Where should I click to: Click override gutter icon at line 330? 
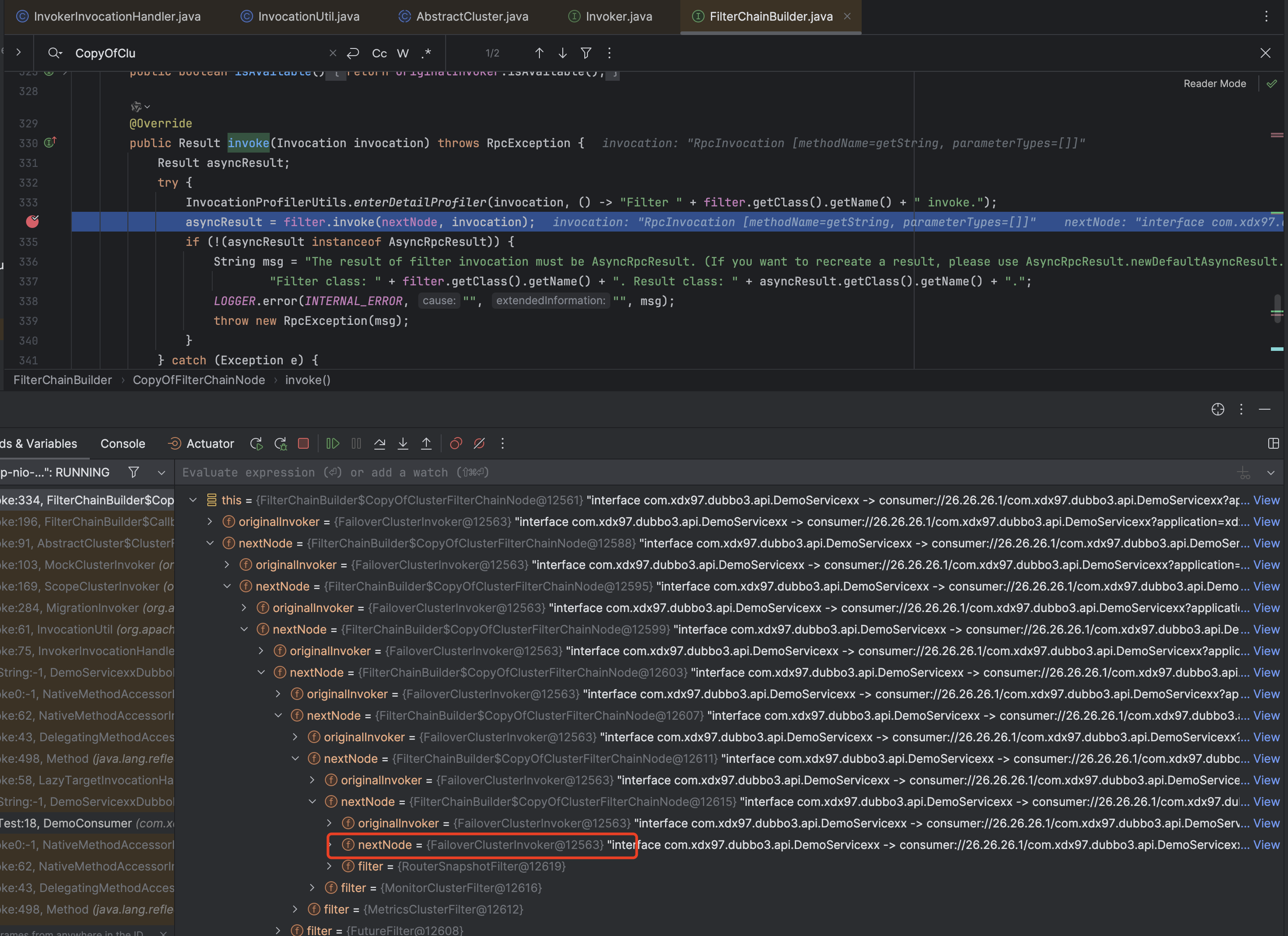50,143
